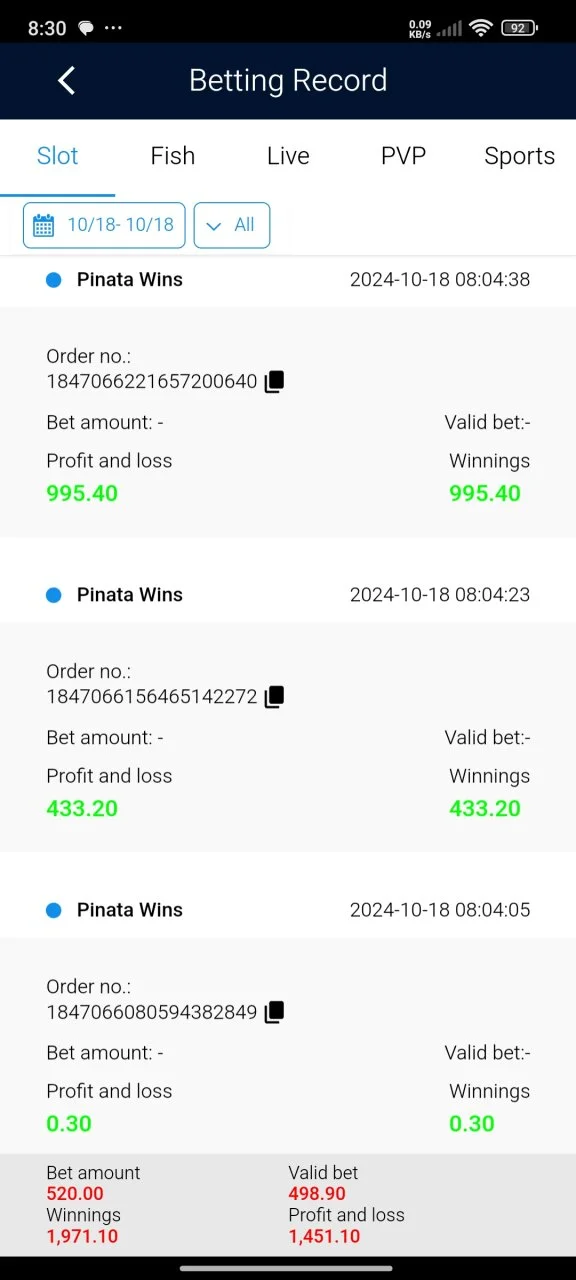Tap the chat bubble notification icon

click(x=86, y=29)
